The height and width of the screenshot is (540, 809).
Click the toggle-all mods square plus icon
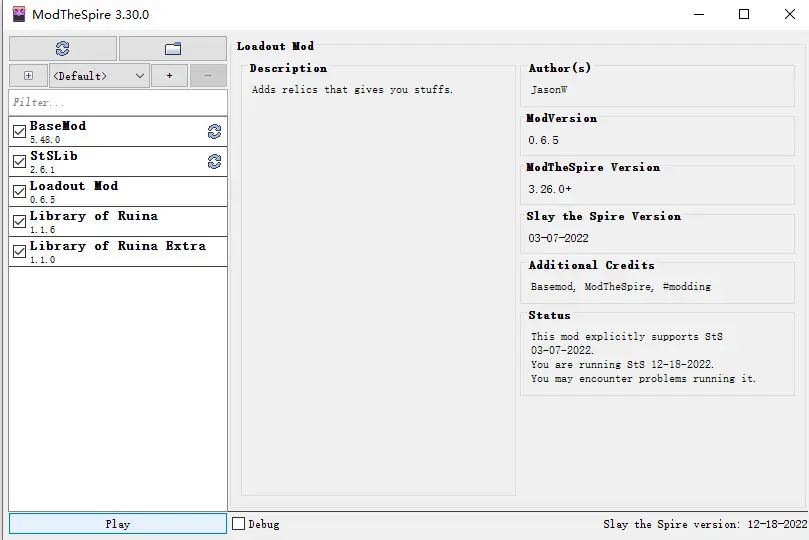[28, 76]
